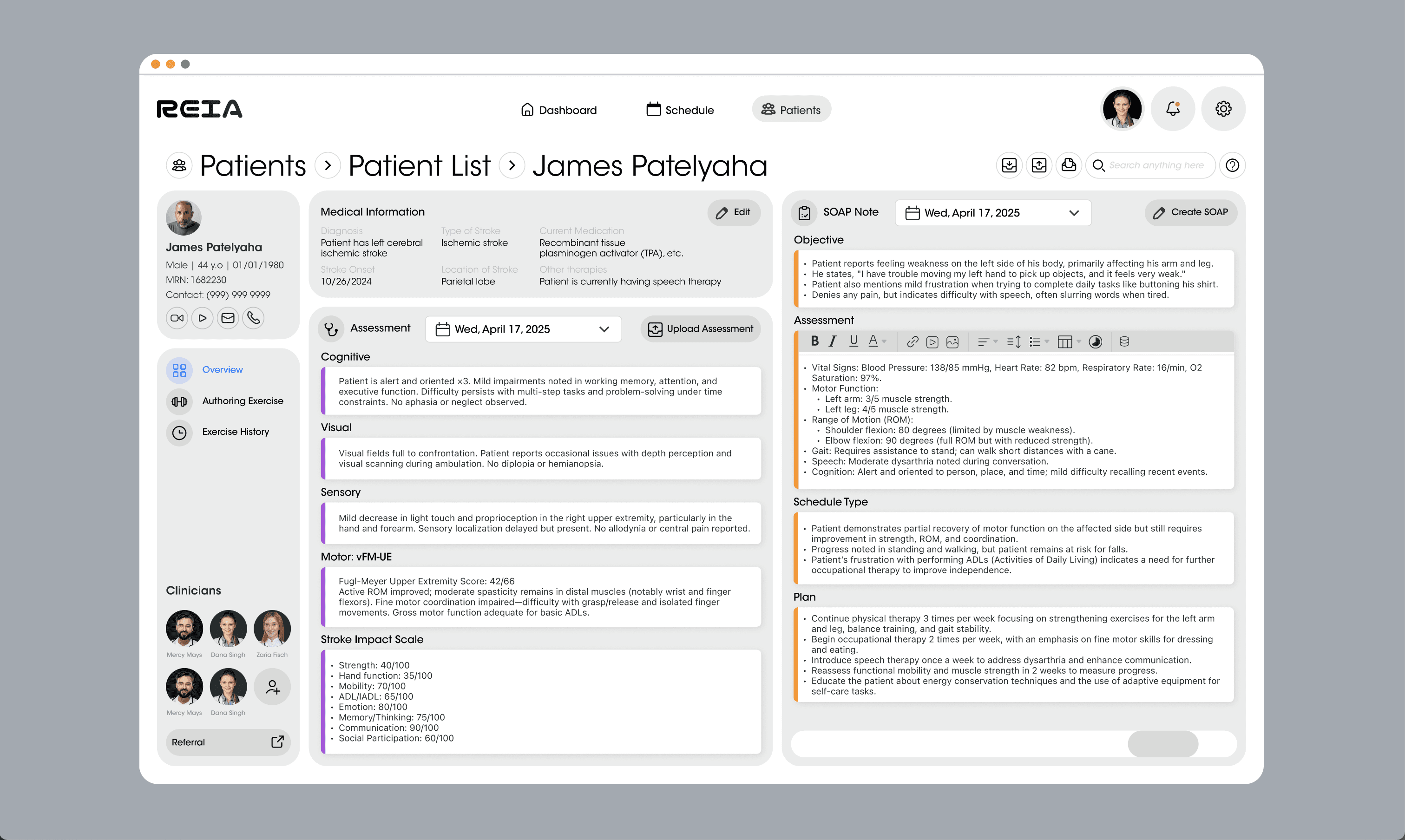Open the notifications bell
Screen dimensions: 1405x840
1172,109
